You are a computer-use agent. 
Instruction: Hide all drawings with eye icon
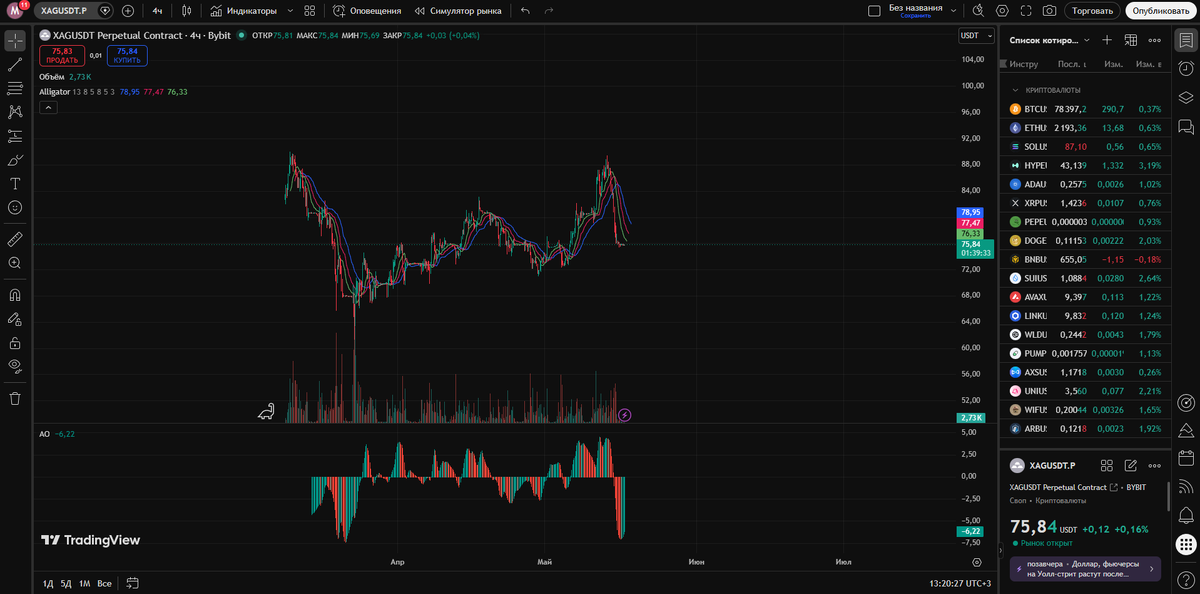tap(15, 366)
